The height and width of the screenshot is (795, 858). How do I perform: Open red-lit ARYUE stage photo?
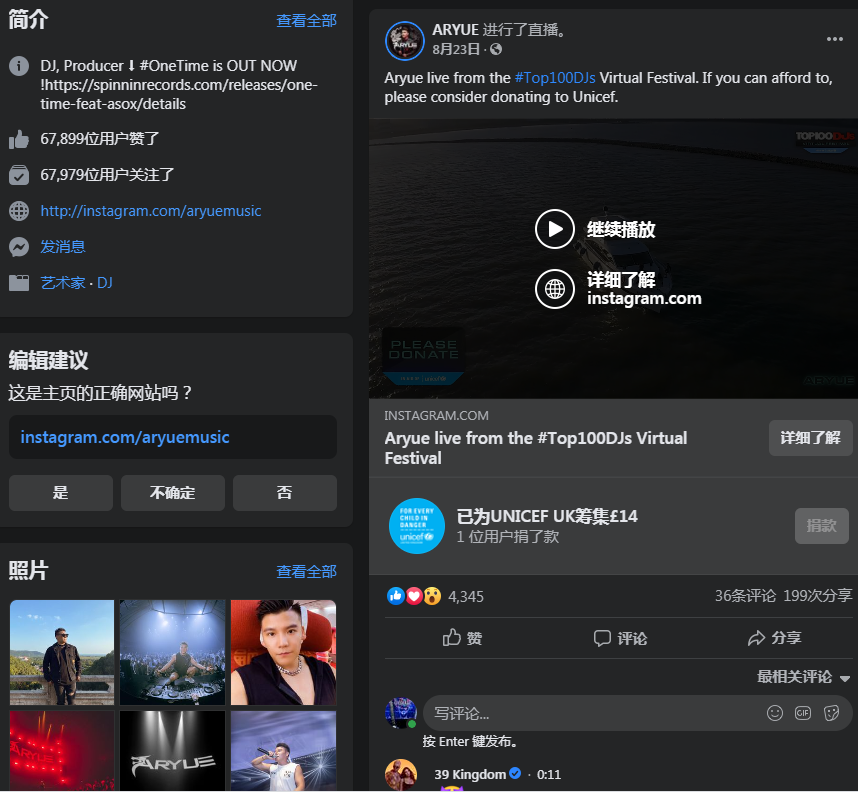(x=62, y=751)
